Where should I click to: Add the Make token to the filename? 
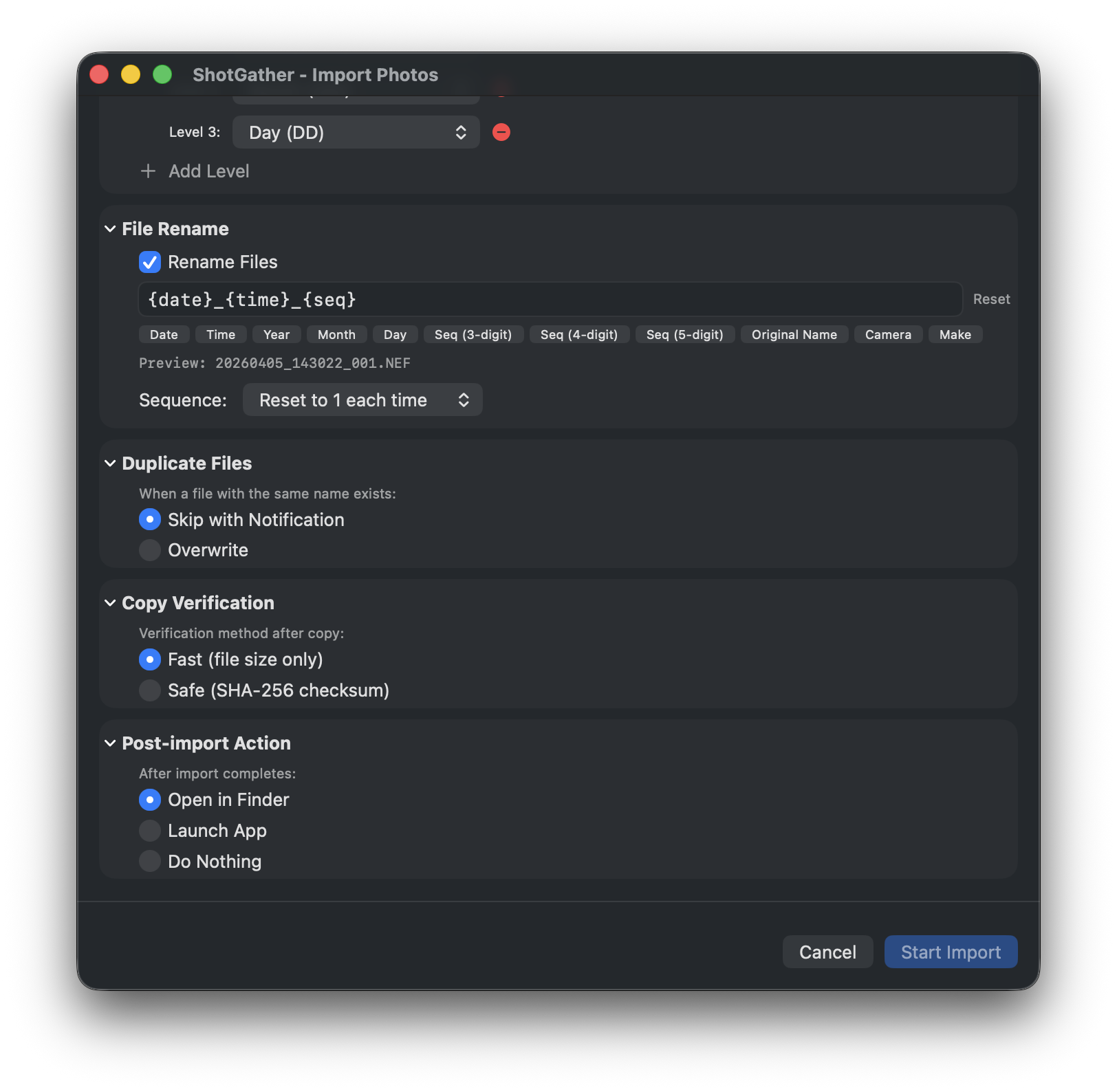click(955, 335)
